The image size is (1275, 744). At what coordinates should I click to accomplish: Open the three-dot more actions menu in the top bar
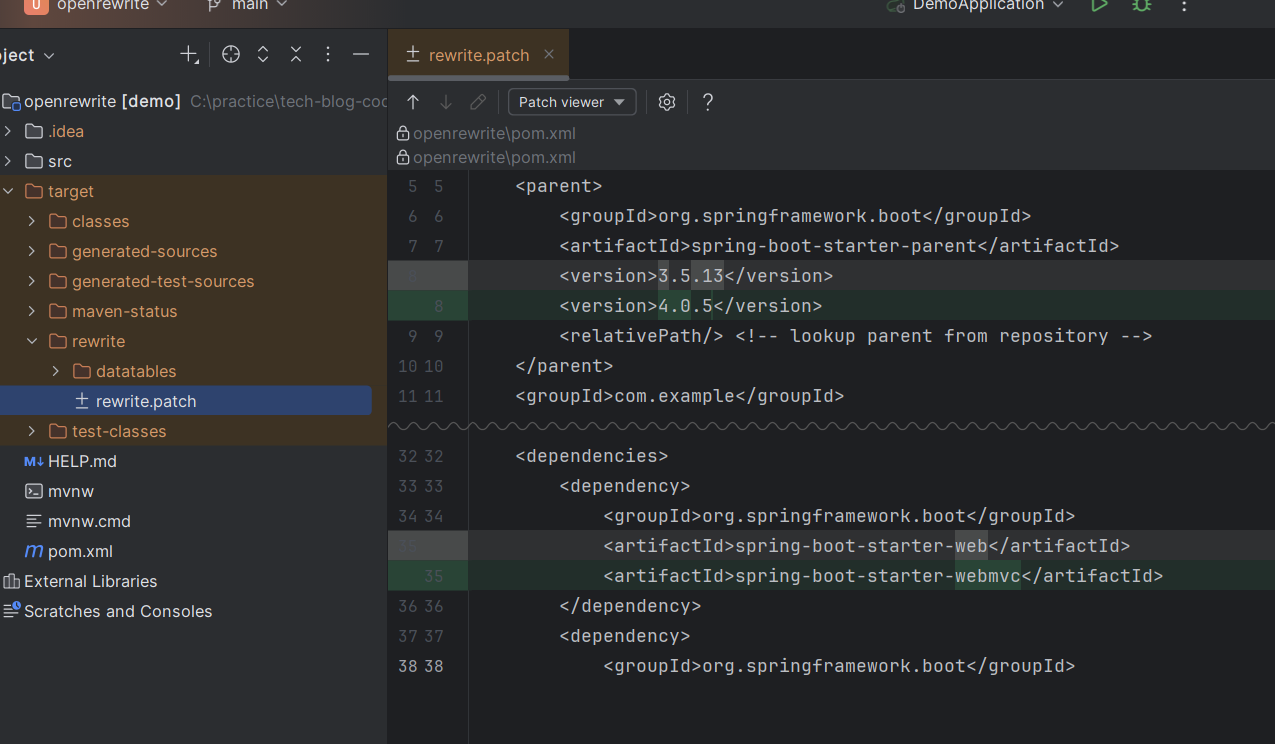[1184, 6]
